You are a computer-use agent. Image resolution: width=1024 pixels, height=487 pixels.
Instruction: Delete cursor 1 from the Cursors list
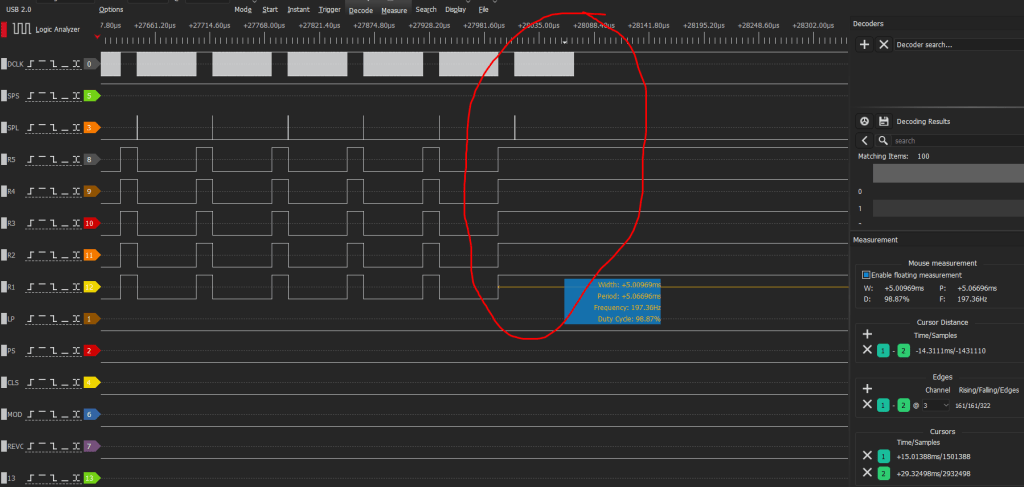[866, 455]
